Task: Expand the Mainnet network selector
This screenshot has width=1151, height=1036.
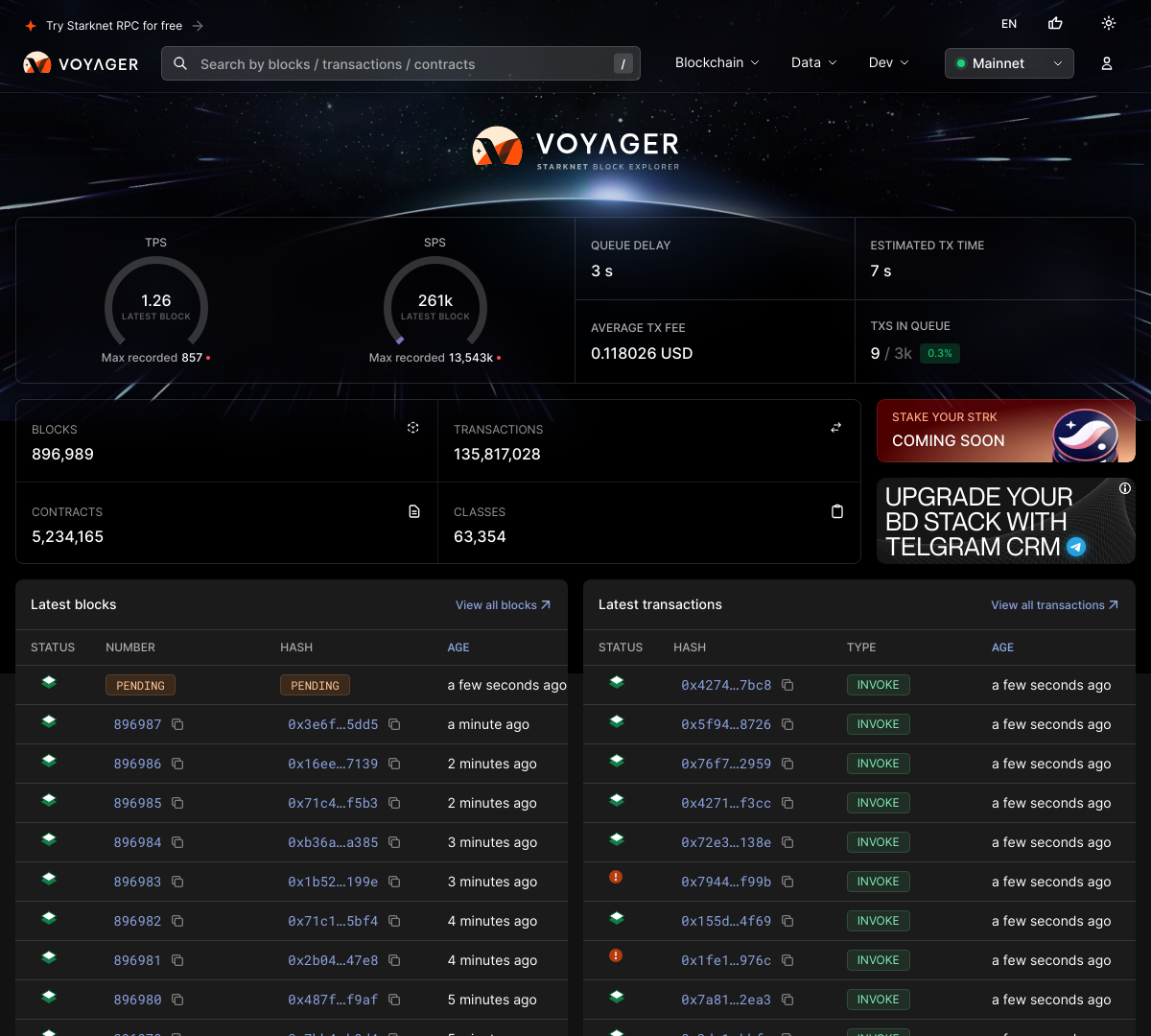Action: 1009,63
